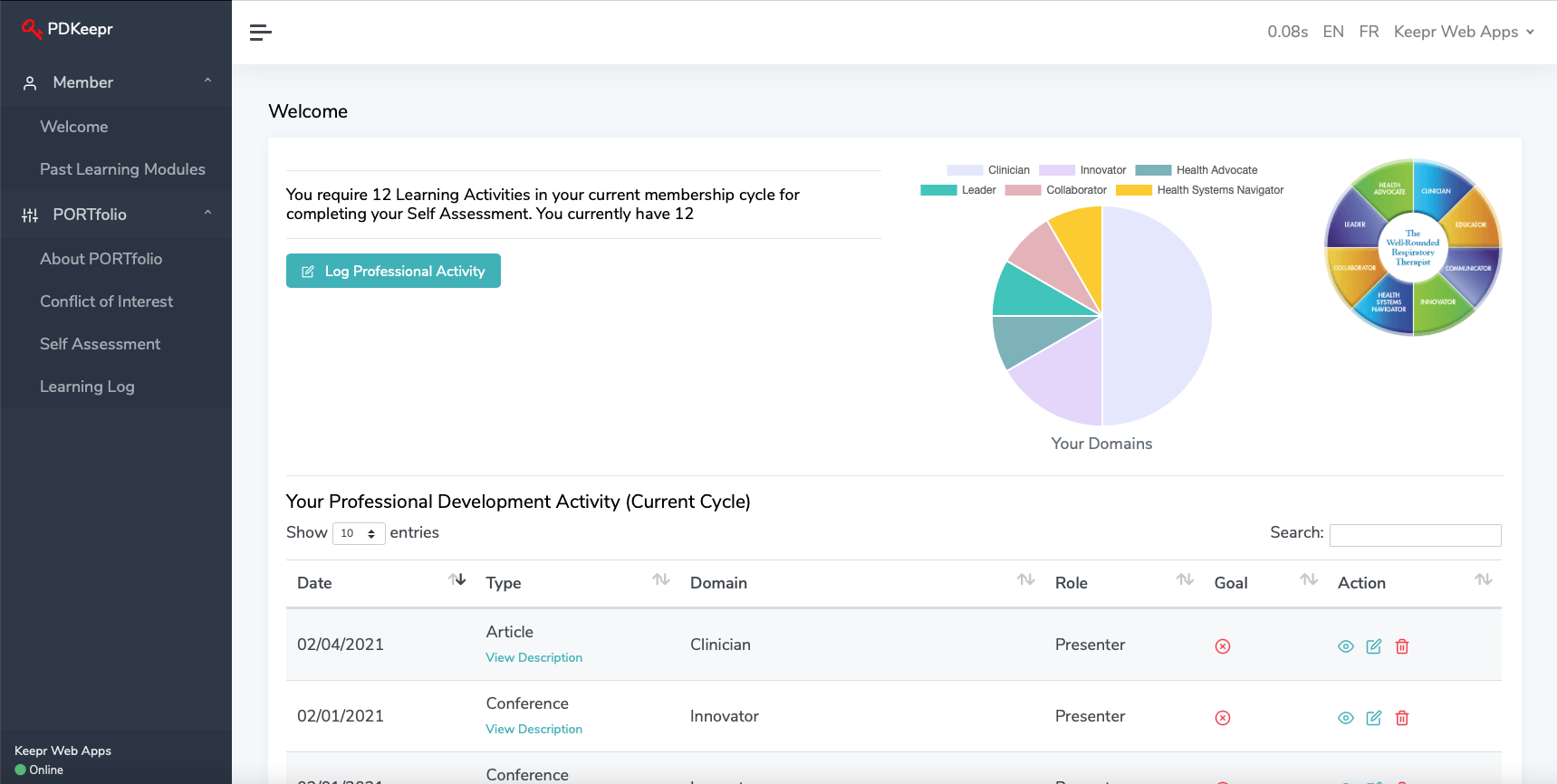The height and width of the screenshot is (784, 1557).
Task: Delete the 02/04/2021 Article entry
Action: [x=1402, y=646]
